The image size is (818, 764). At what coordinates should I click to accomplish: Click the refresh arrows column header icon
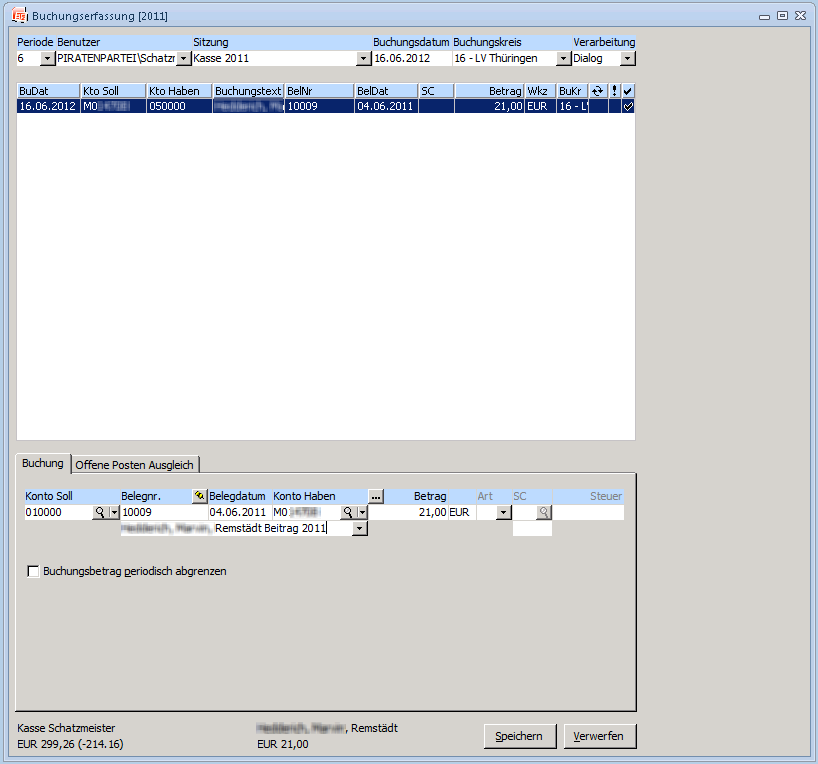tap(598, 91)
